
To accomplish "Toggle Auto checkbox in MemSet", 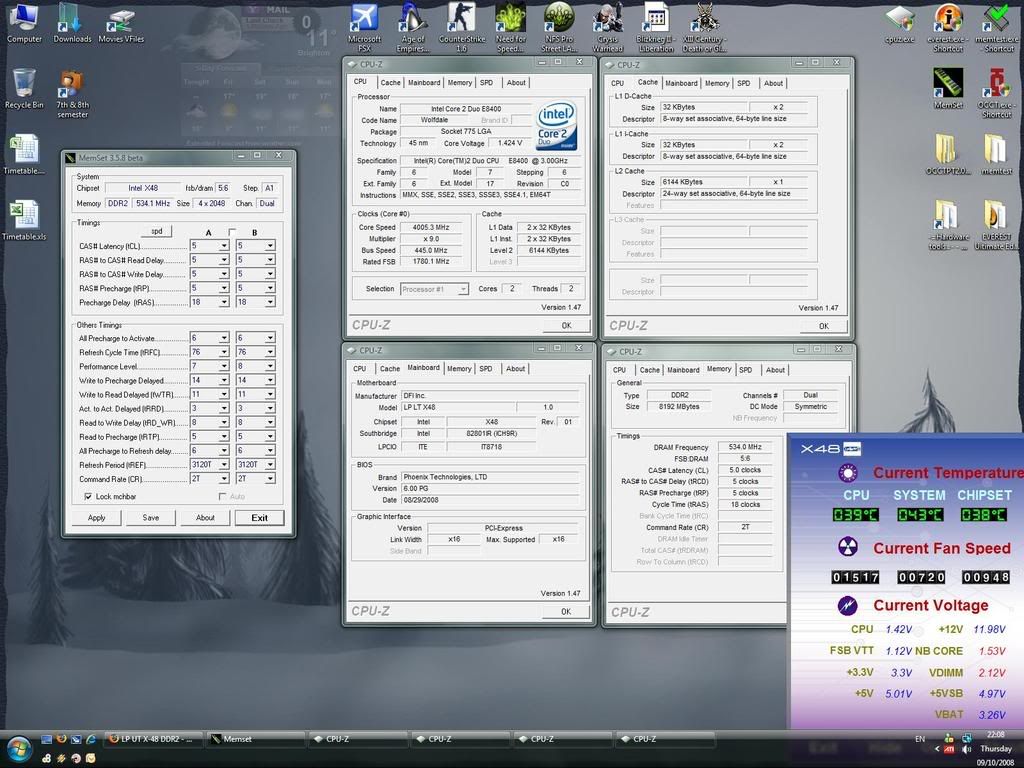I will tap(222, 496).
